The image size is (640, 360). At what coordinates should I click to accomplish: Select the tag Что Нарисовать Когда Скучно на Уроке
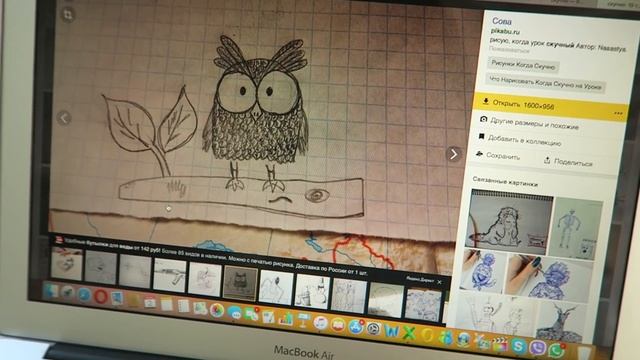tap(545, 83)
